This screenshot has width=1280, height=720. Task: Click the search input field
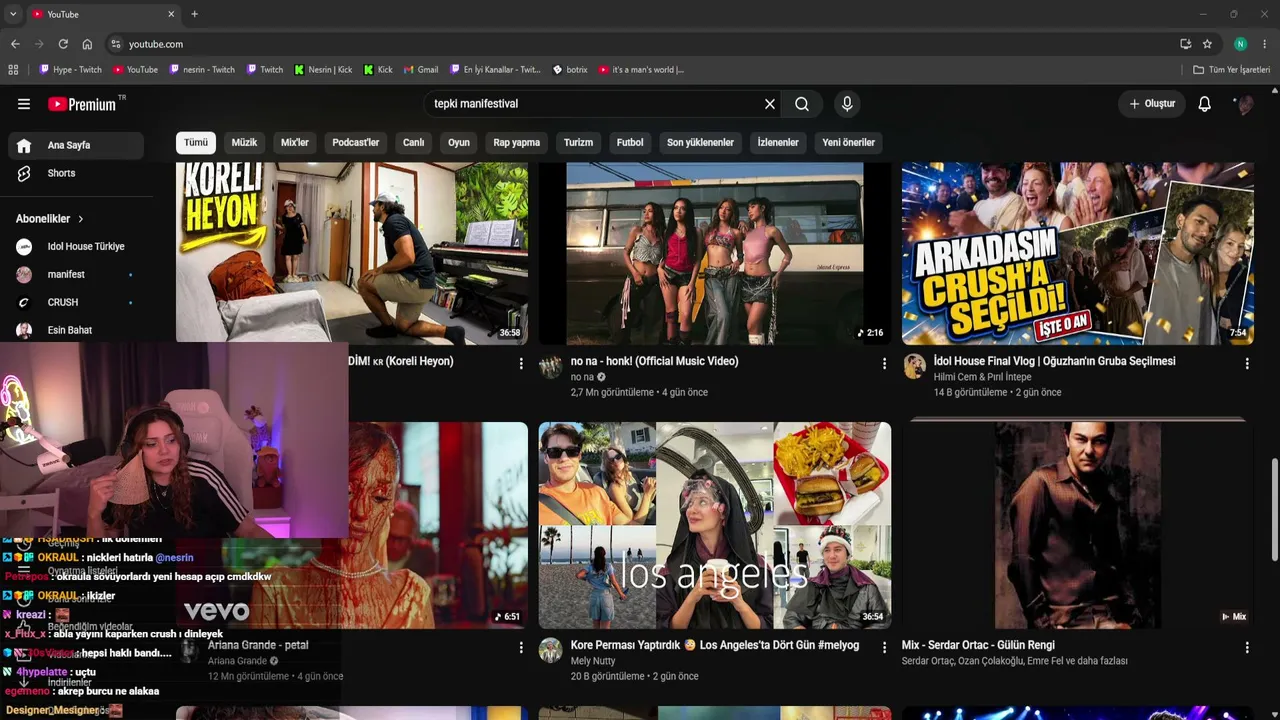point(594,104)
